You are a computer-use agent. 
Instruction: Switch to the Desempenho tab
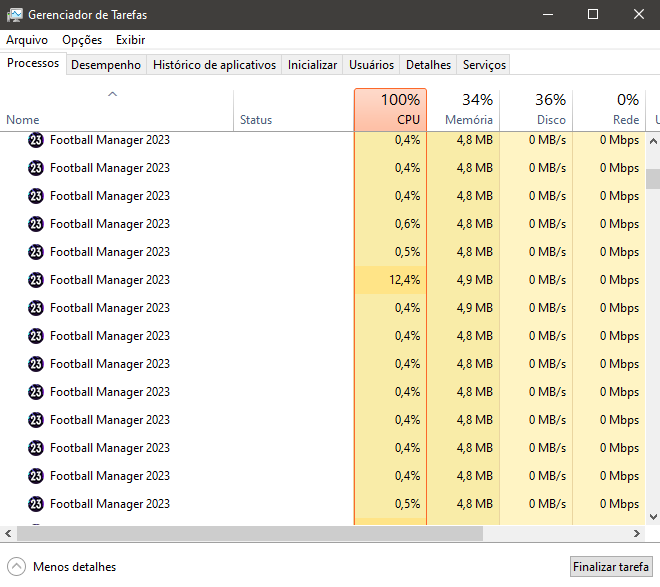pyautogui.click(x=106, y=65)
